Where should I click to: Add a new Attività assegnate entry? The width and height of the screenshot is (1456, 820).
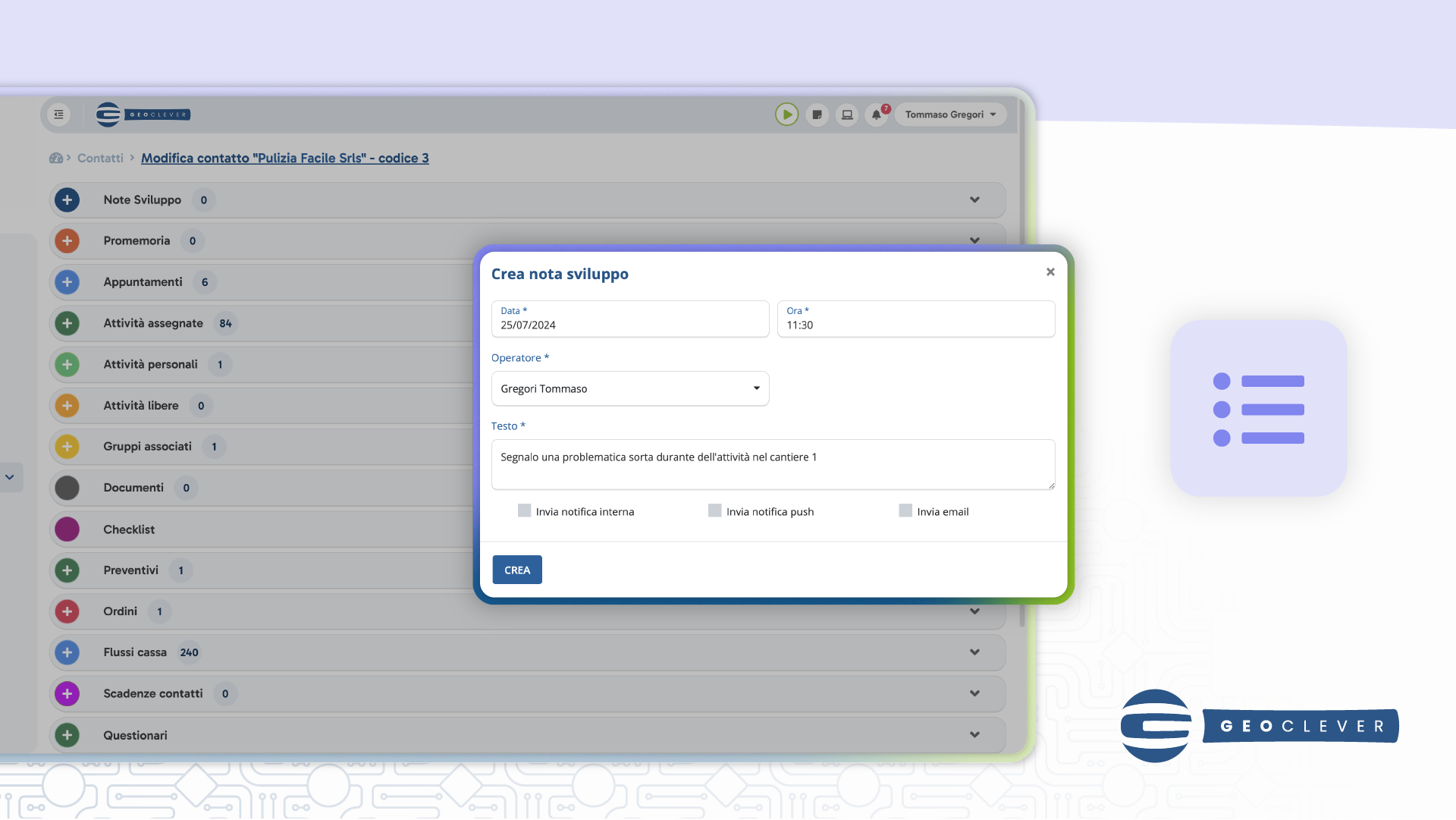pos(67,323)
